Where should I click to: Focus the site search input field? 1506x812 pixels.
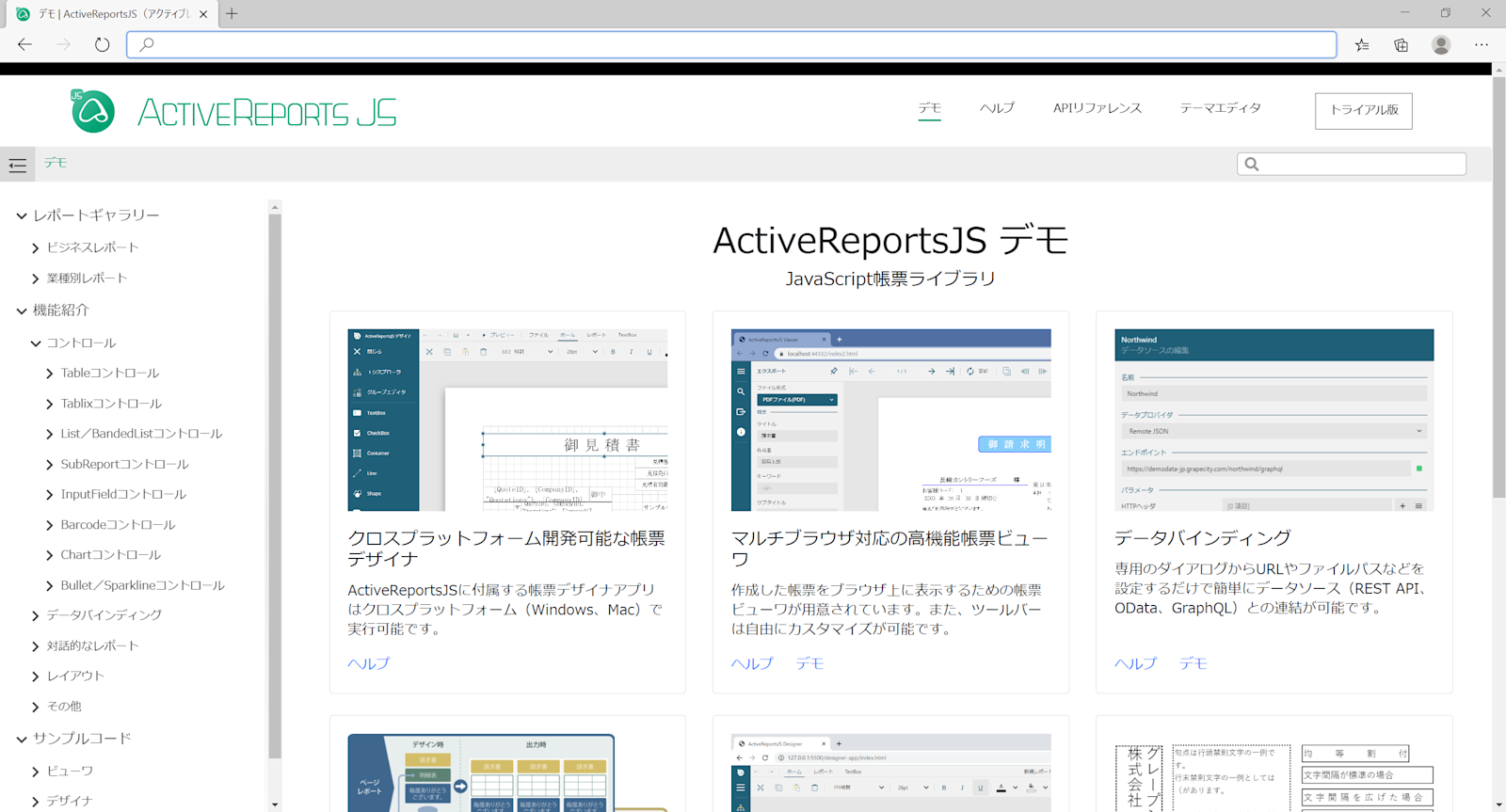pyautogui.click(x=1352, y=164)
